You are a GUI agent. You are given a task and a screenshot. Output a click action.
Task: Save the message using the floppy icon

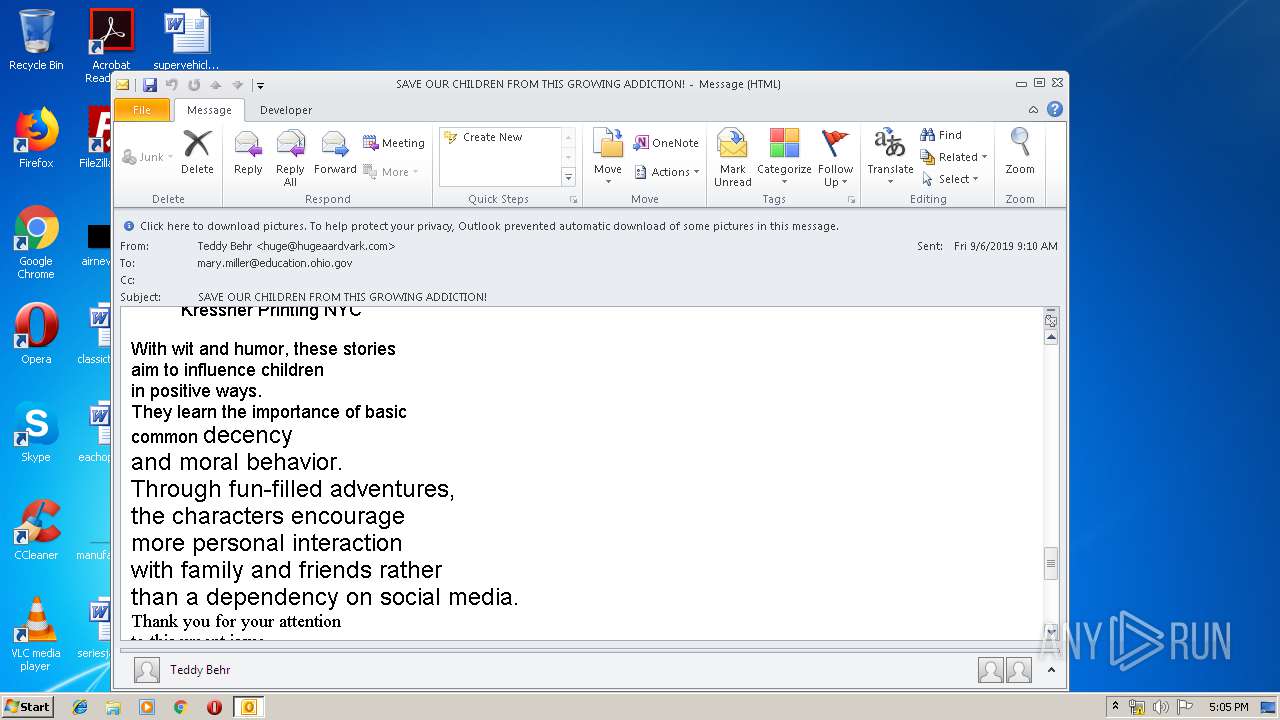coord(150,85)
